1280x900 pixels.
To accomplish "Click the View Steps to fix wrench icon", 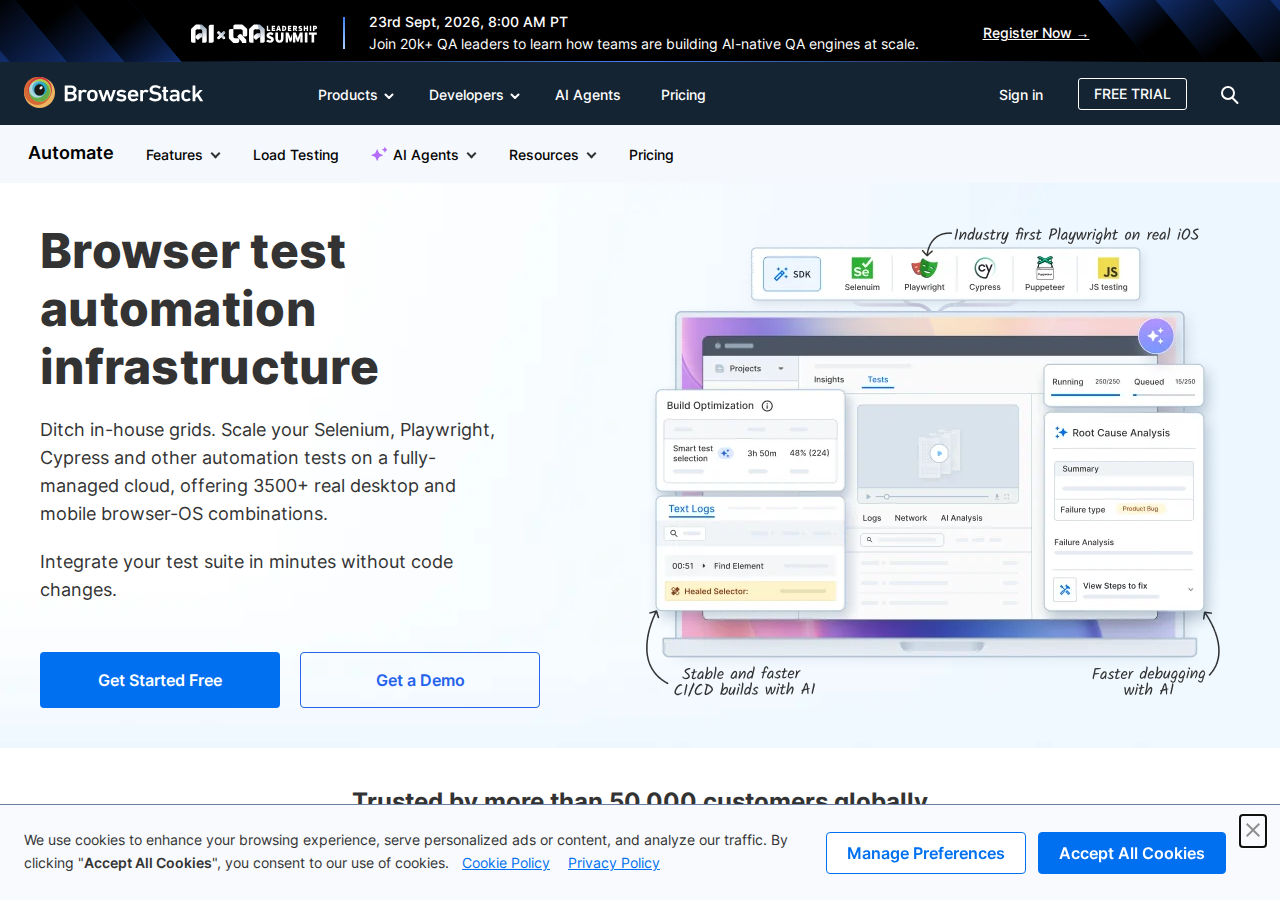I will coord(1065,590).
